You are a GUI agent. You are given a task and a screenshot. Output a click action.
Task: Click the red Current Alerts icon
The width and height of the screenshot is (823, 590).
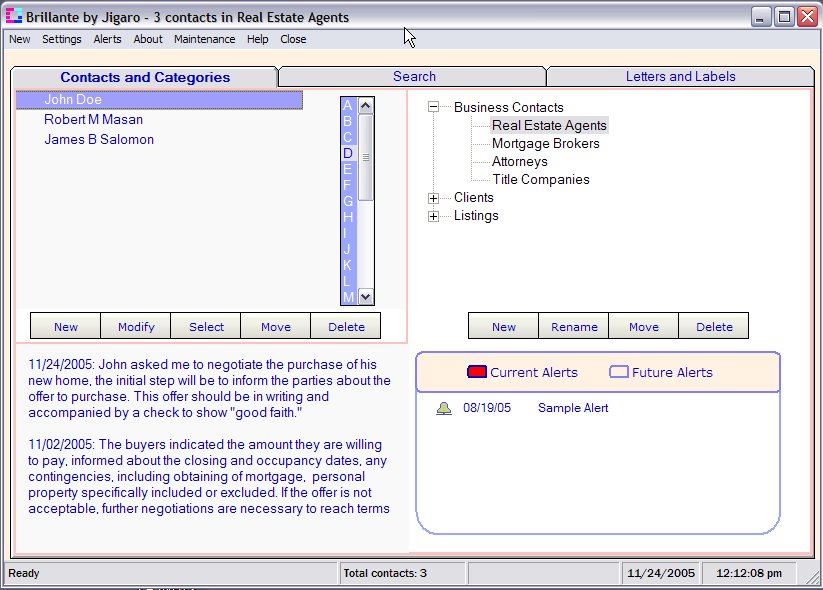(477, 372)
